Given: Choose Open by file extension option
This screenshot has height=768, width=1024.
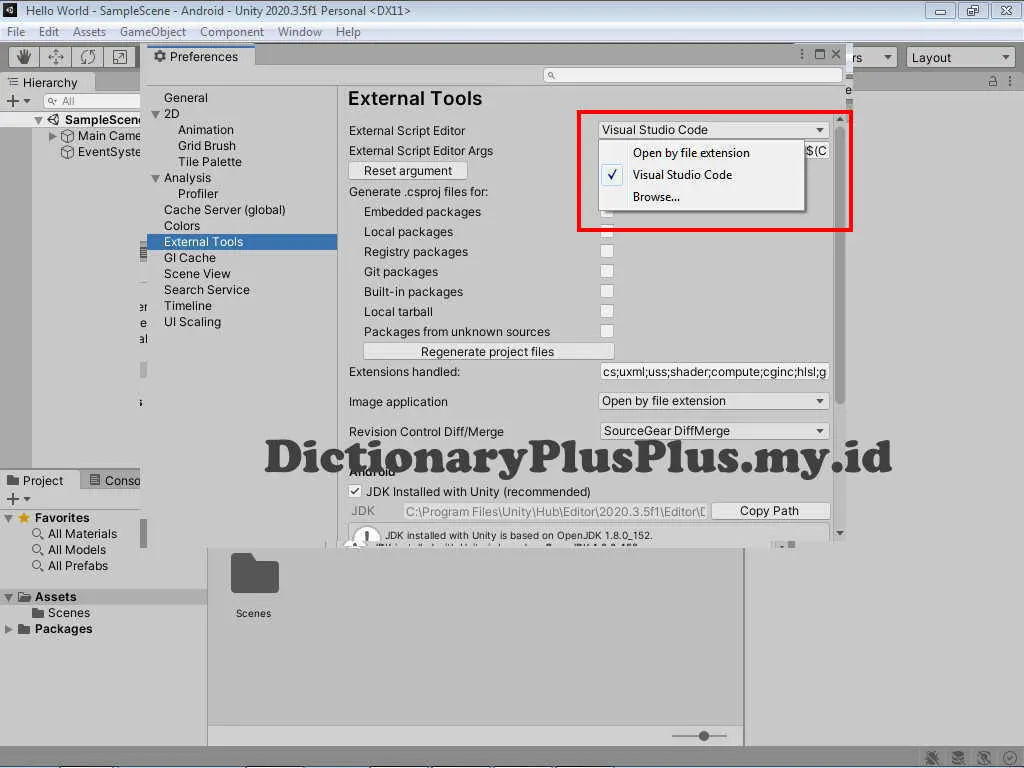Looking at the screenshot, I should tap(701, 153).
